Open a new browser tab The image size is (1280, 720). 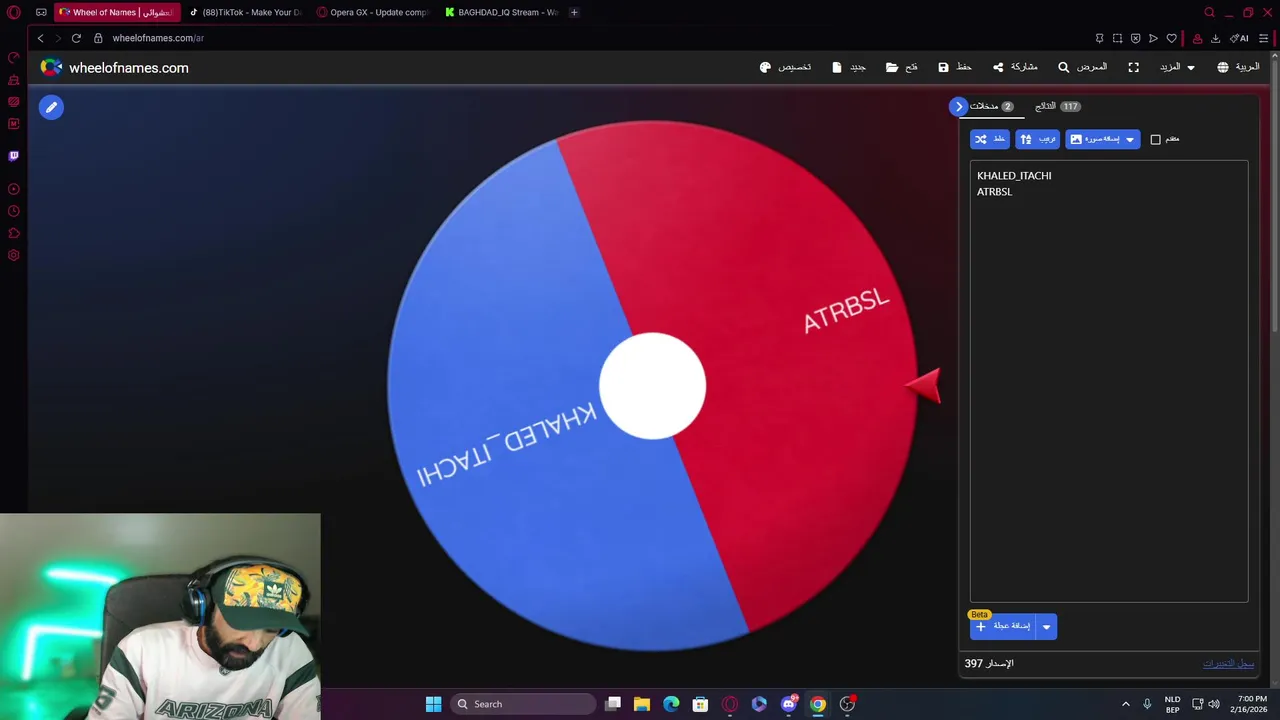574,12
